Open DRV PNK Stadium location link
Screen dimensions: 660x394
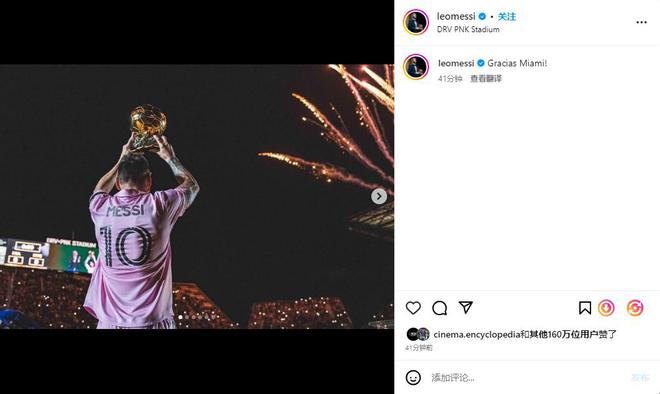point(468,29)
